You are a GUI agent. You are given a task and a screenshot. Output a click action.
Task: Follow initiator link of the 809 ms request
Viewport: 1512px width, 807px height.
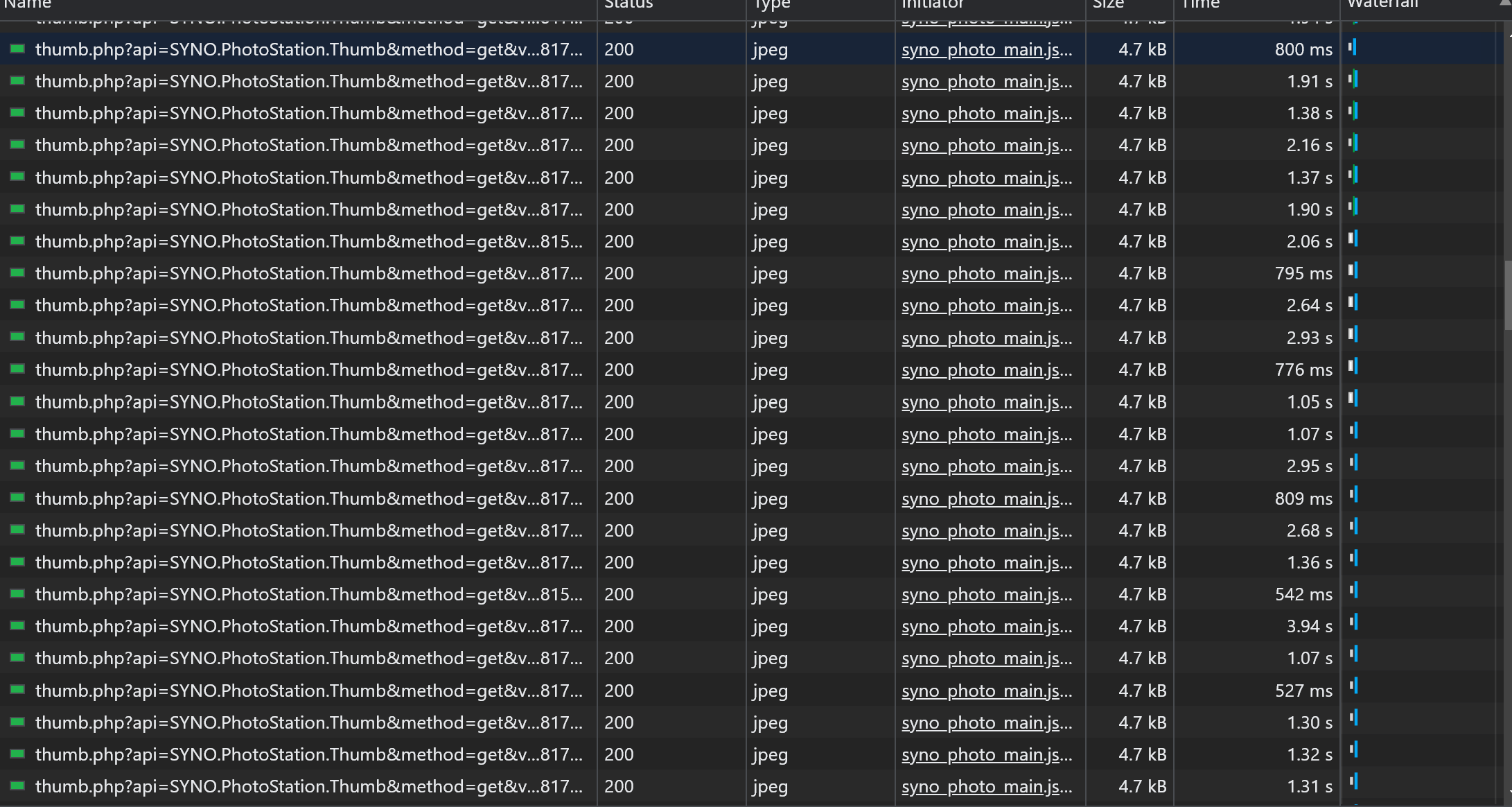coord(986,498)
